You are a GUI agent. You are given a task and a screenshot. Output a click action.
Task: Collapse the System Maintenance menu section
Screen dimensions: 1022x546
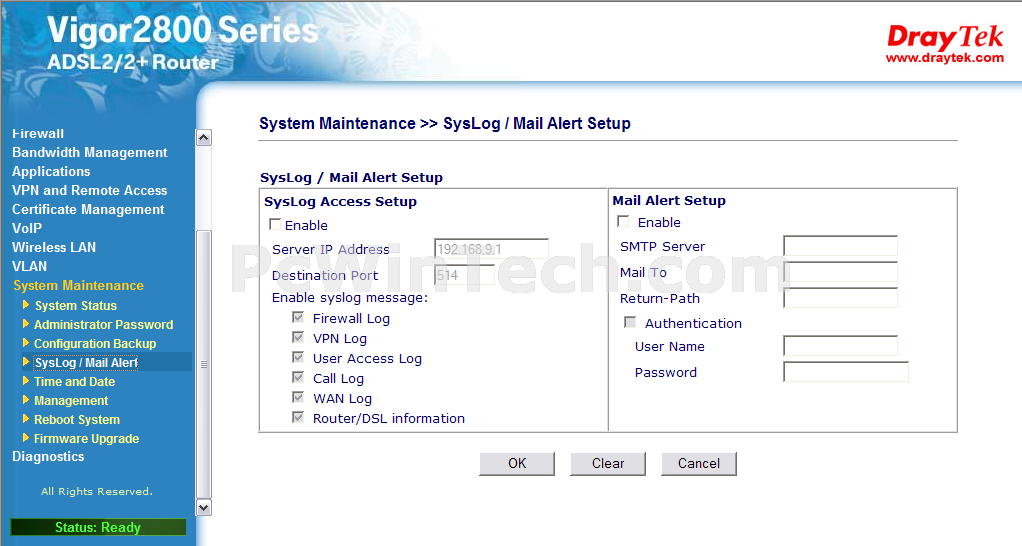click(x=78, y=285)
